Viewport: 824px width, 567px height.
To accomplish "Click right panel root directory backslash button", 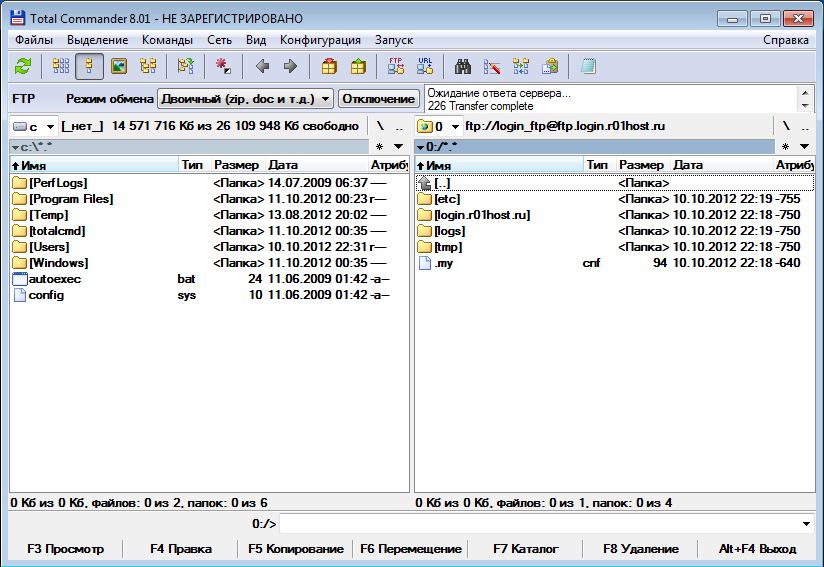I will coord(786,126).
